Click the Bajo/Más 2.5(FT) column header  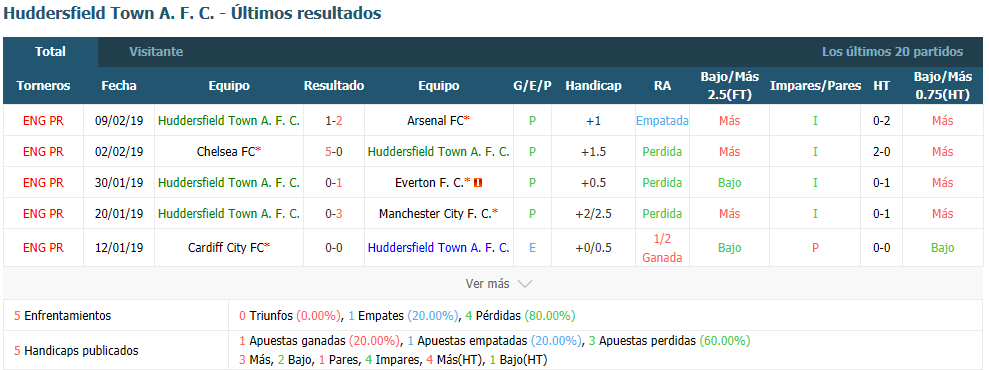(x=729, y=86)
